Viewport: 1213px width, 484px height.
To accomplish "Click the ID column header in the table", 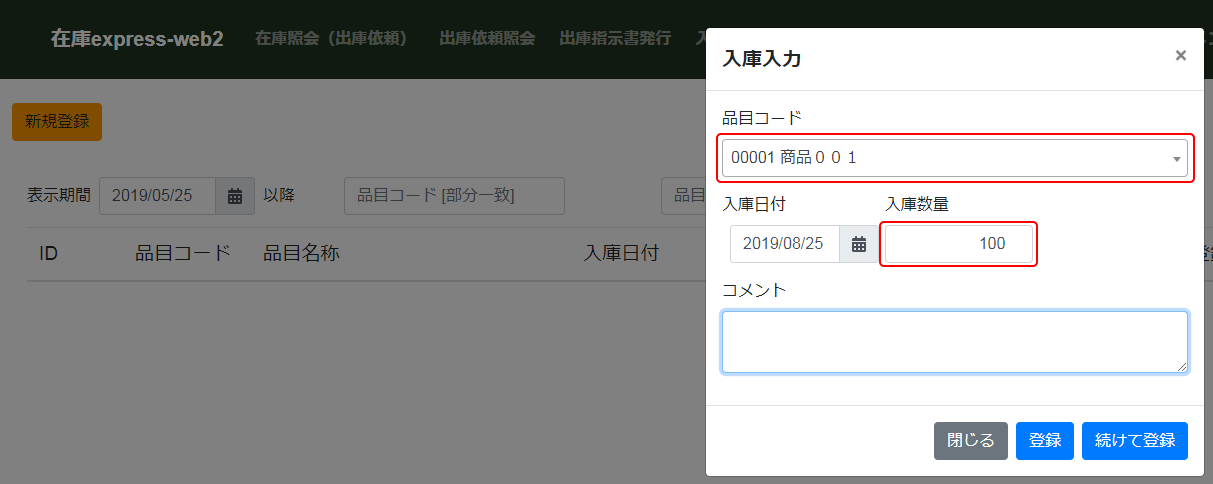I will 48,253.
